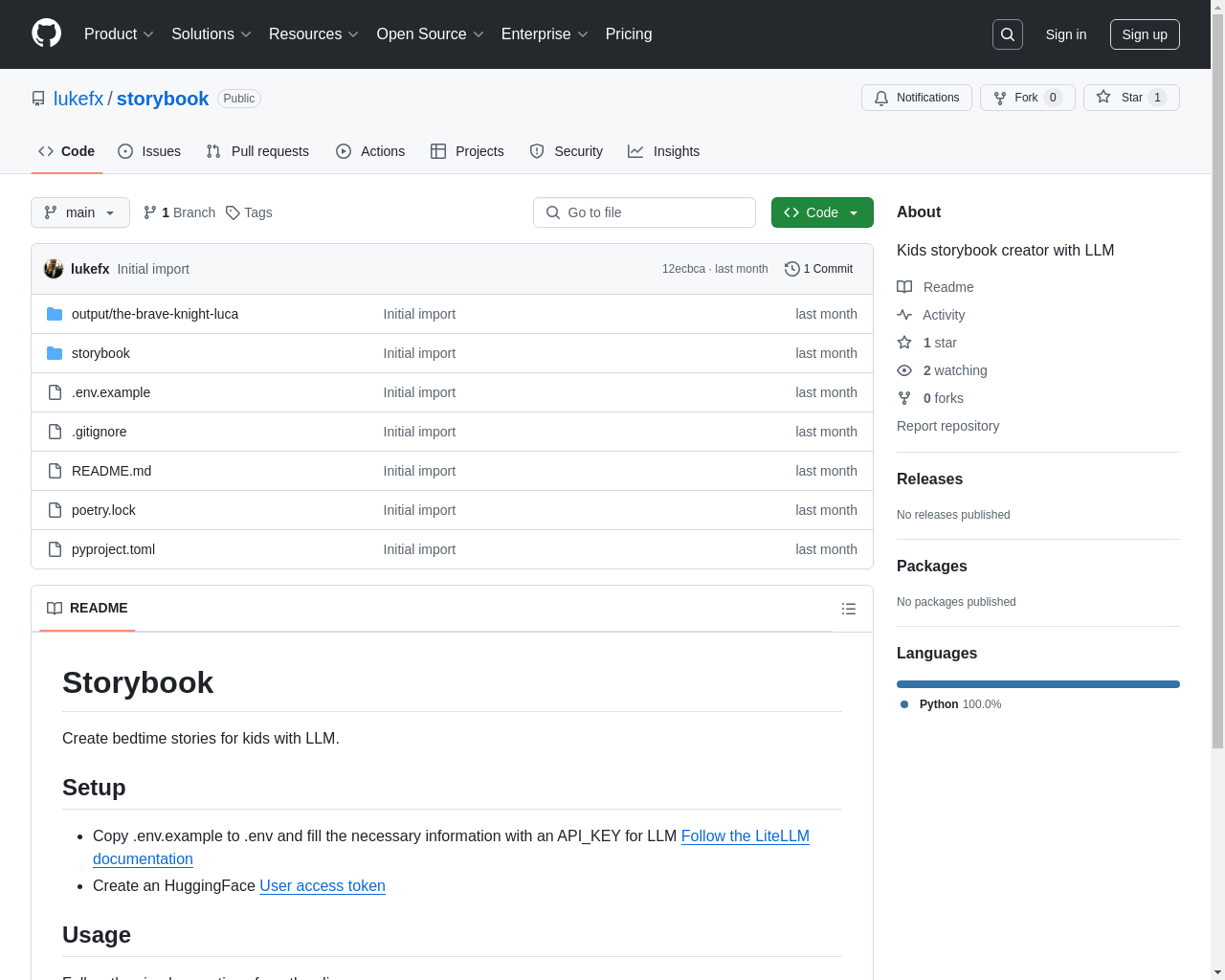This screenshot has width=1225, height=980.
Task: Switch to the Pull requests tab
Action: [257, 151]
